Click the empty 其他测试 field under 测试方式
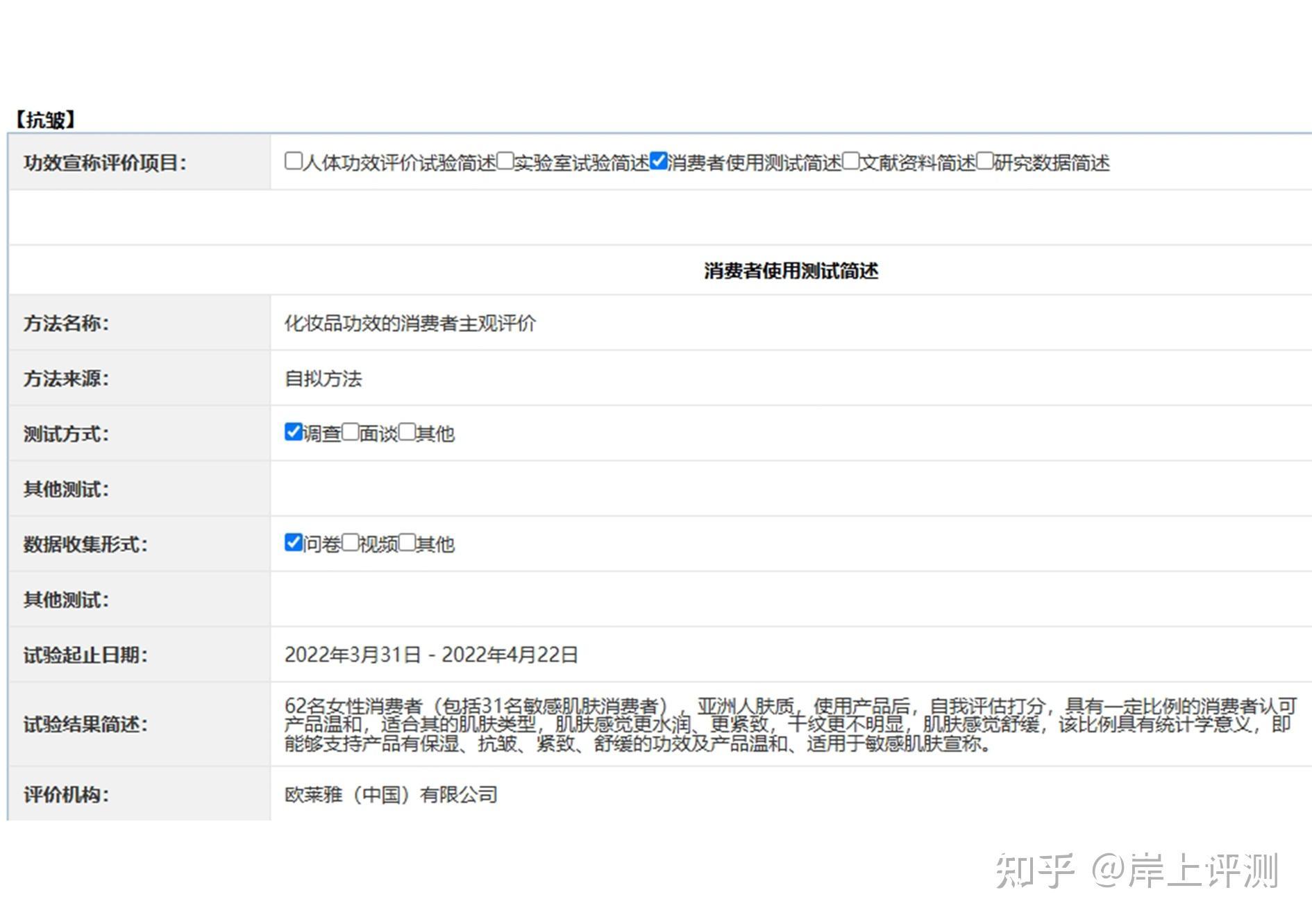 coord(791,489)
